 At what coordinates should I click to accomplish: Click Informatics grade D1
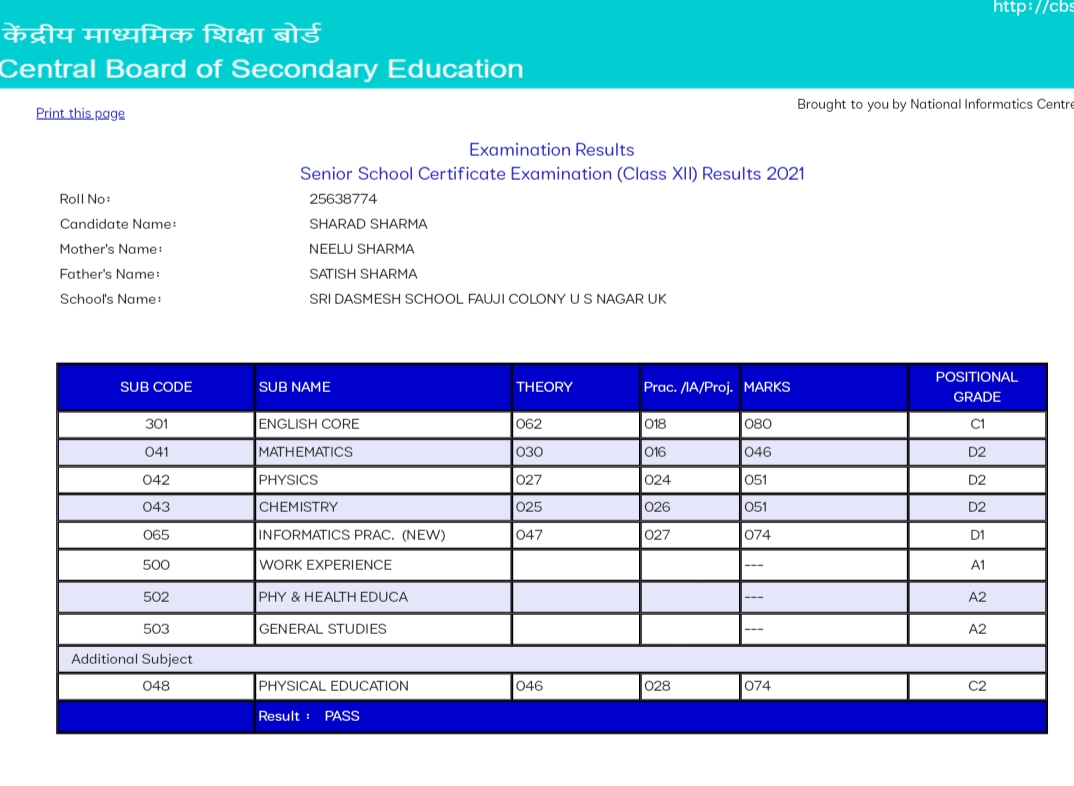977,535
